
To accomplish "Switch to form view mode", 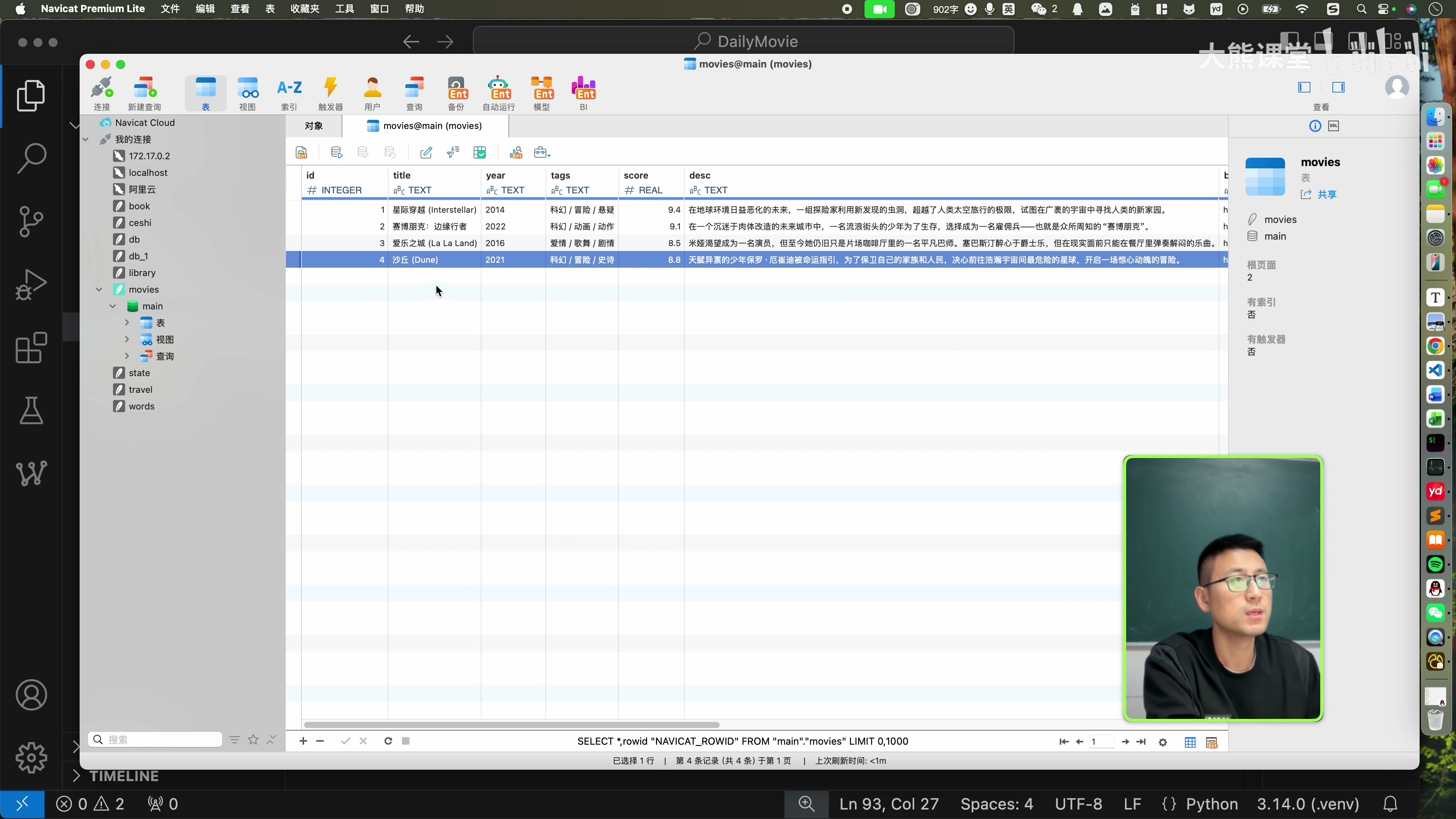I will [x=1212, y=742].
